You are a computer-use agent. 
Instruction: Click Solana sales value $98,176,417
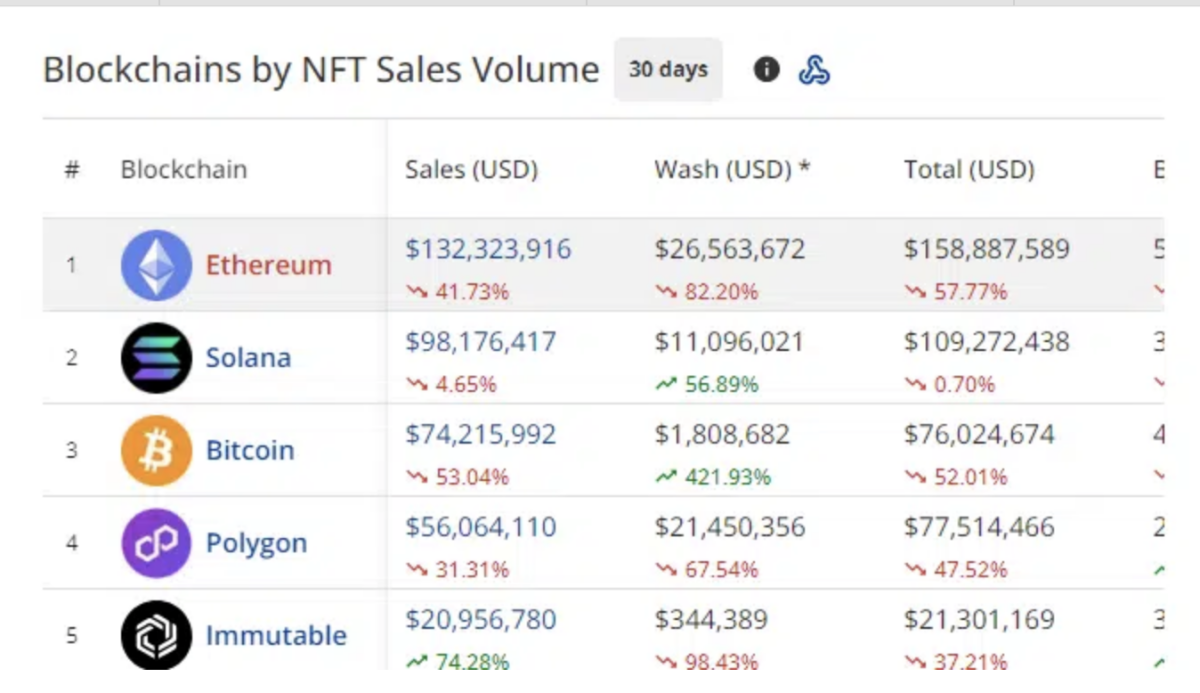click(x=480, y=342)
